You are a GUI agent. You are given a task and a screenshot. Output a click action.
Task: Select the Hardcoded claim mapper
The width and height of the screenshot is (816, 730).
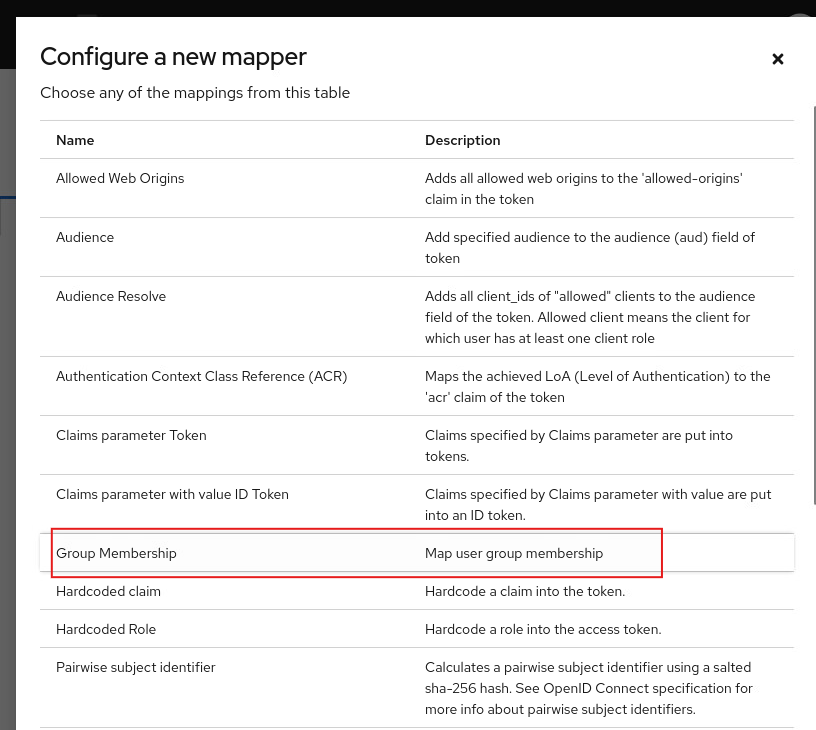tap(417, 591)
